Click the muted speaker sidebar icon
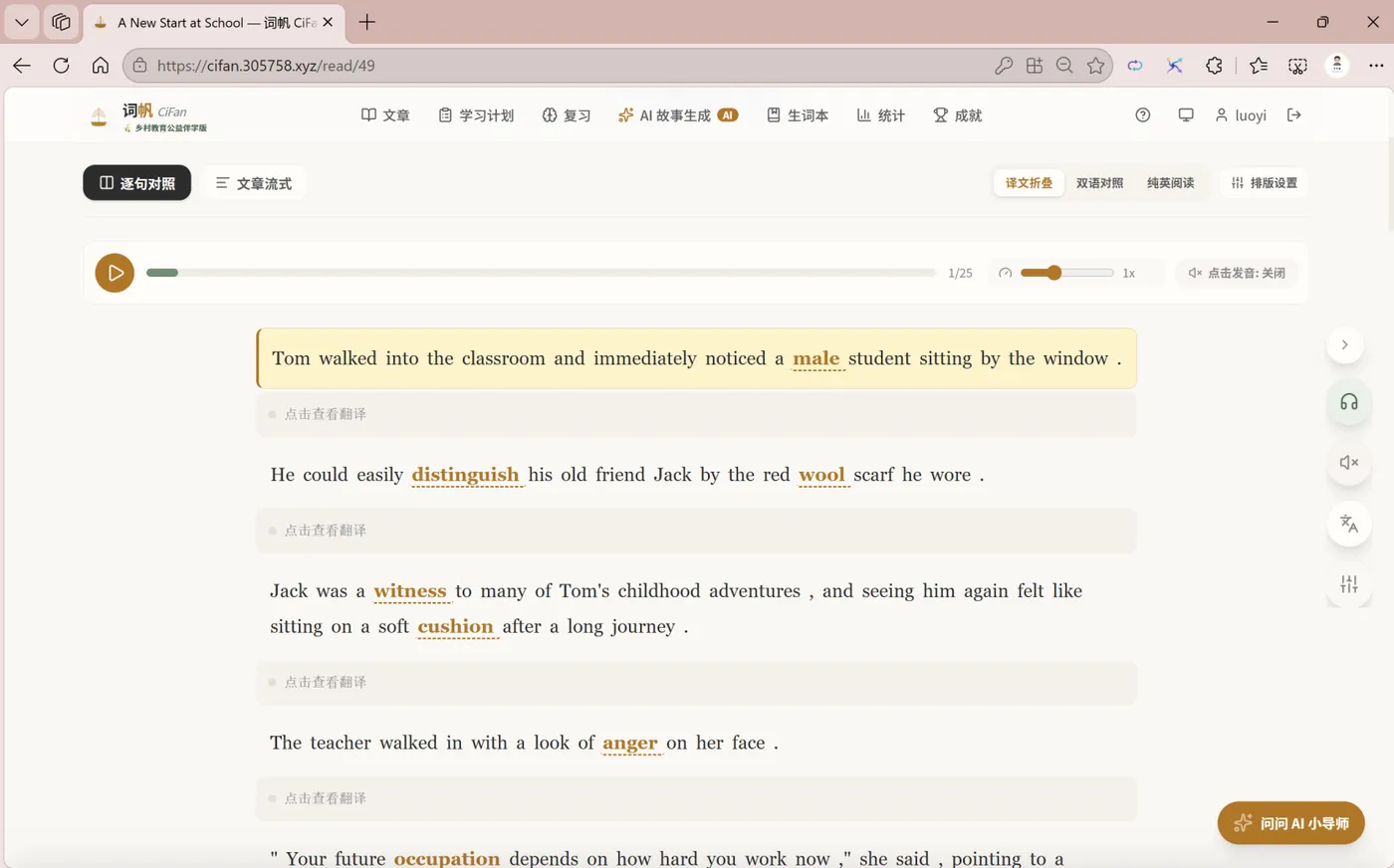Screen dimensions: 1394x868 [x=1349, y=462]
